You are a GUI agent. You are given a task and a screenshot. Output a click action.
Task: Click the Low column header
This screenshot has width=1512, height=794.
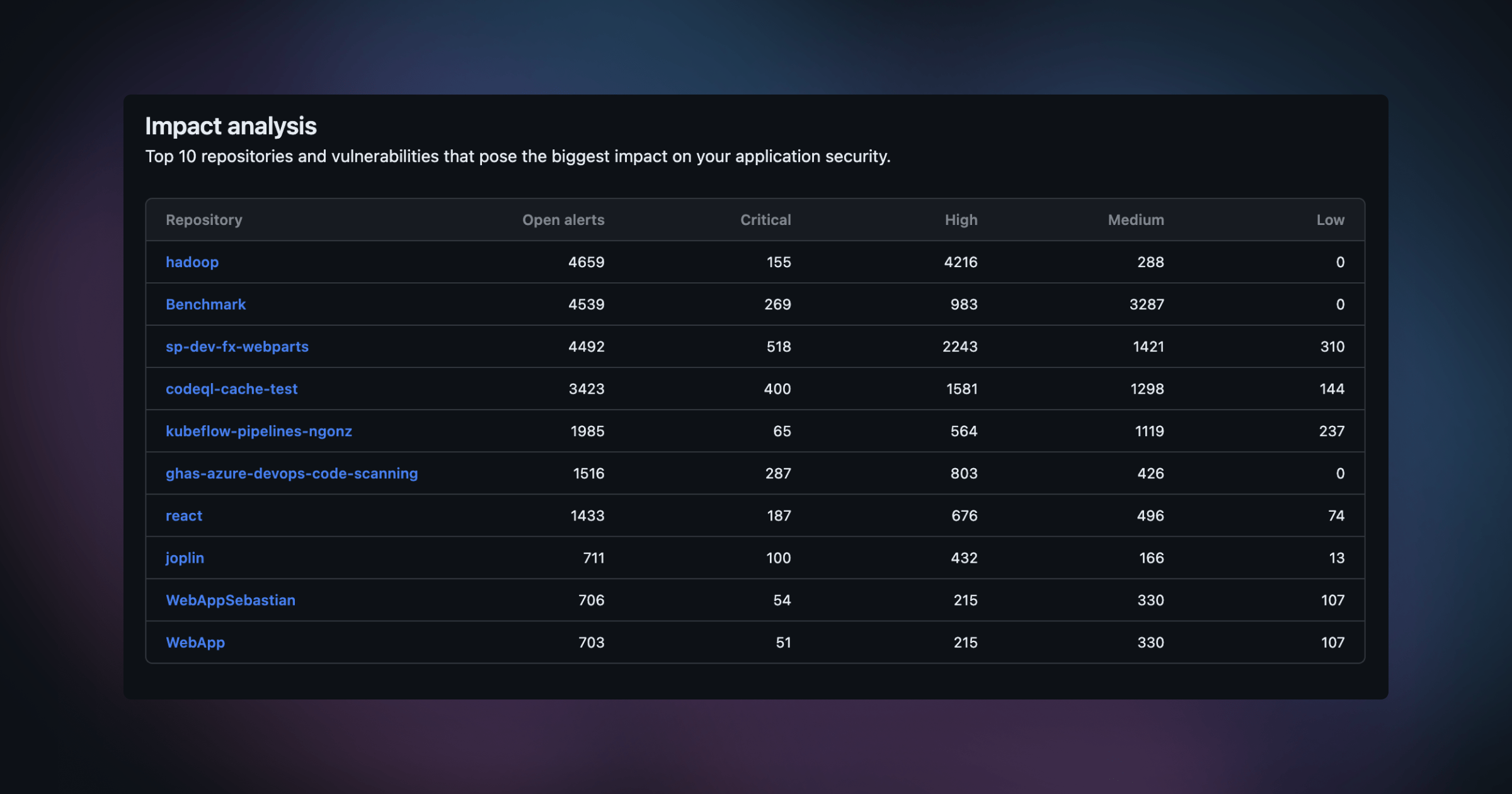click(x=1331, y=220)
